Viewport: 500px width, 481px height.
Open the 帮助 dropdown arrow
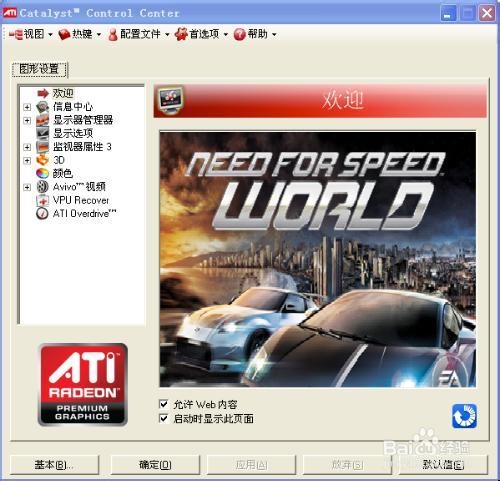274,34
